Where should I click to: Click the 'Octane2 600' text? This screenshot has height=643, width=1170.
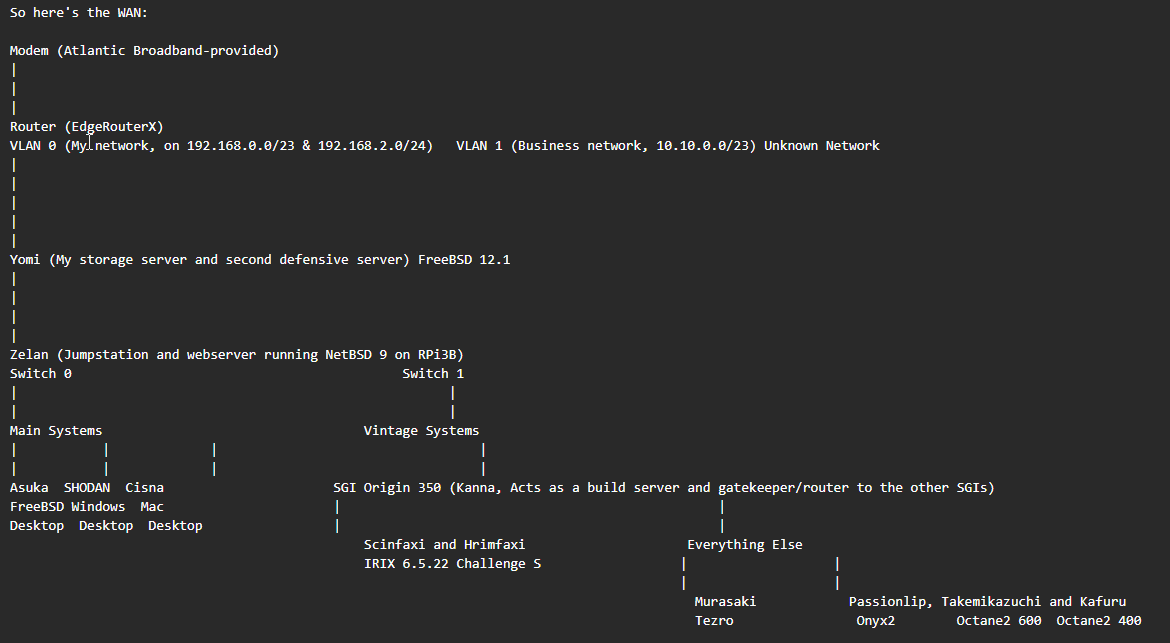coord(999,621)
